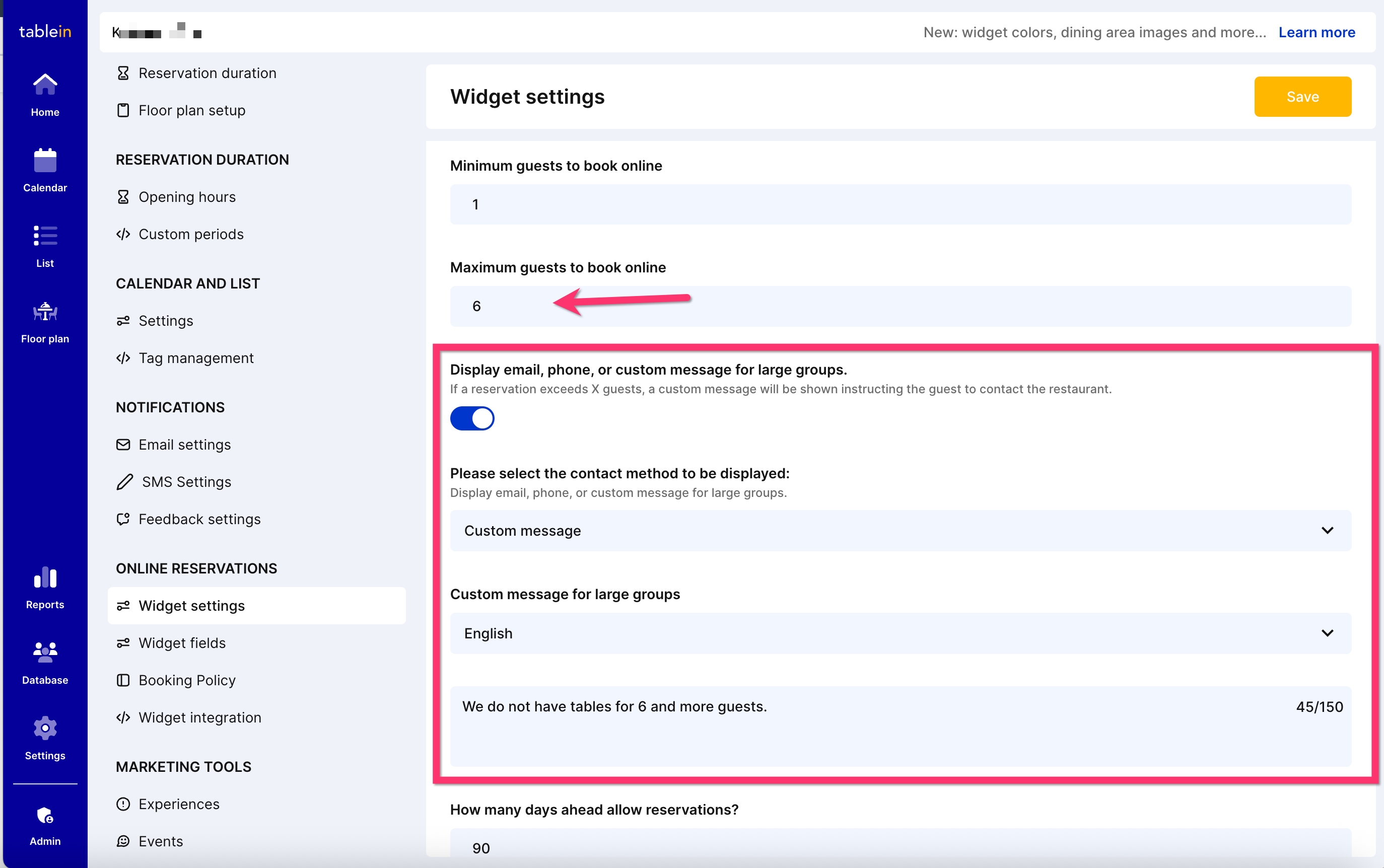The width and height of the screenshot is (1384, 868).
Task: Click the pencil icon beside SMS Settings
Action: [x=124, y=482]
